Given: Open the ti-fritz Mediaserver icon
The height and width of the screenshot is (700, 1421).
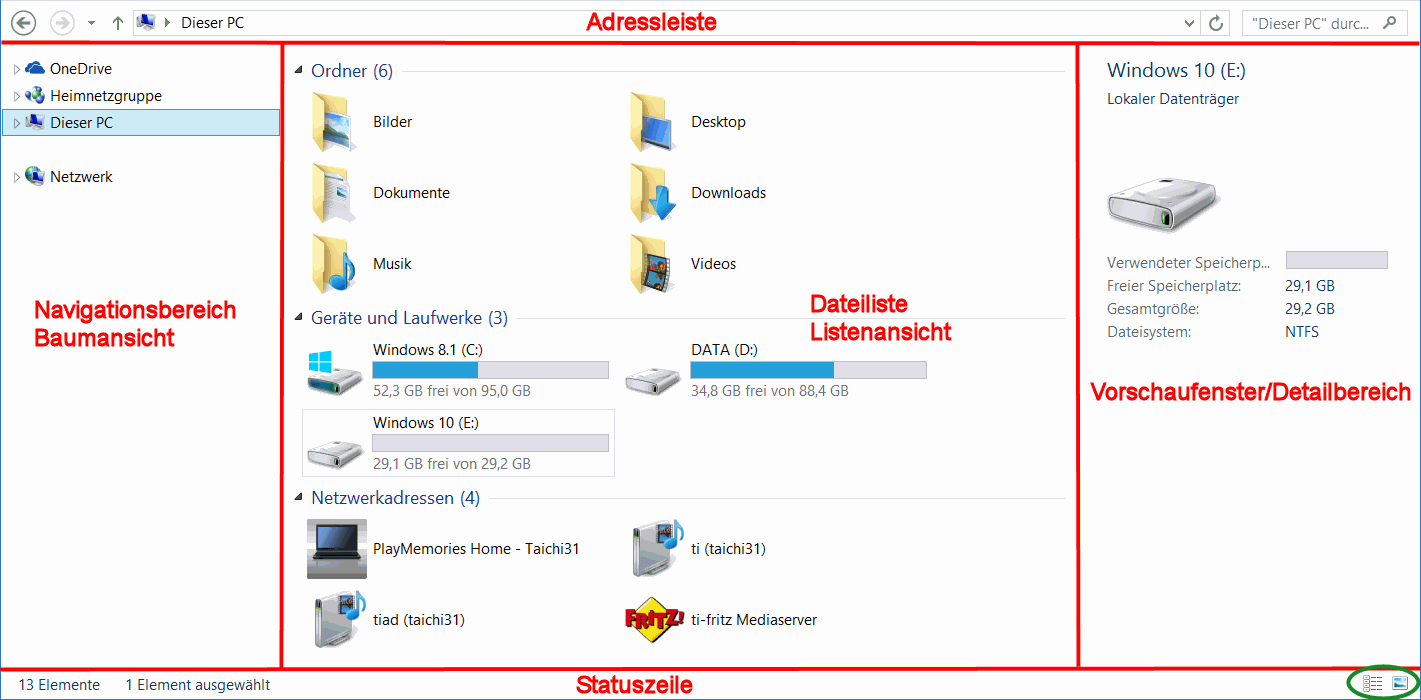Looking at the screenshot, I should 652,619.
